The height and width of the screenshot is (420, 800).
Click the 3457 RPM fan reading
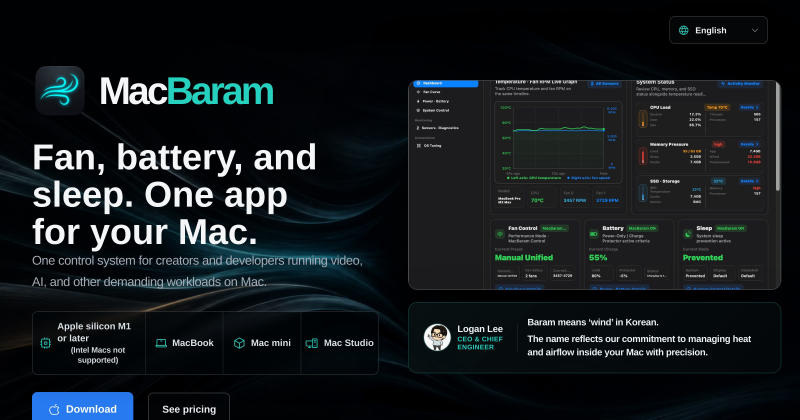574,201
